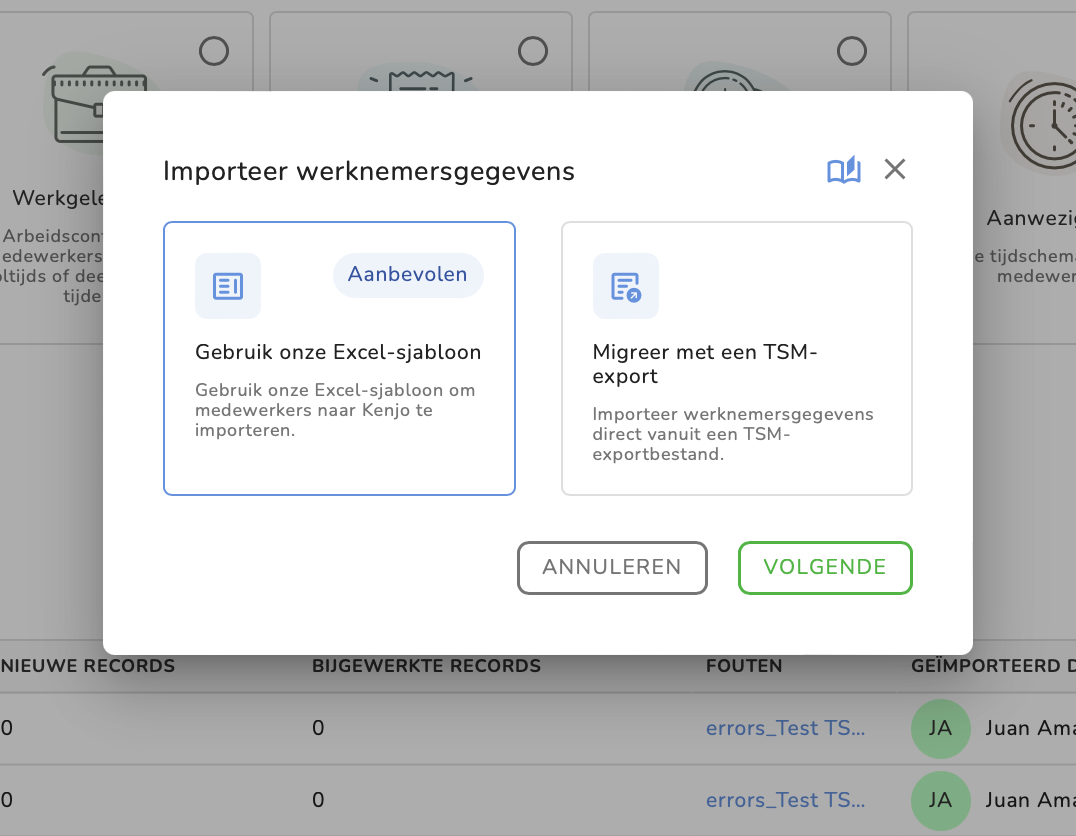Select the 'Migreer met een TSM-export' card
This screenshot has height=836, width=1076.
click(x=737, y=358)
